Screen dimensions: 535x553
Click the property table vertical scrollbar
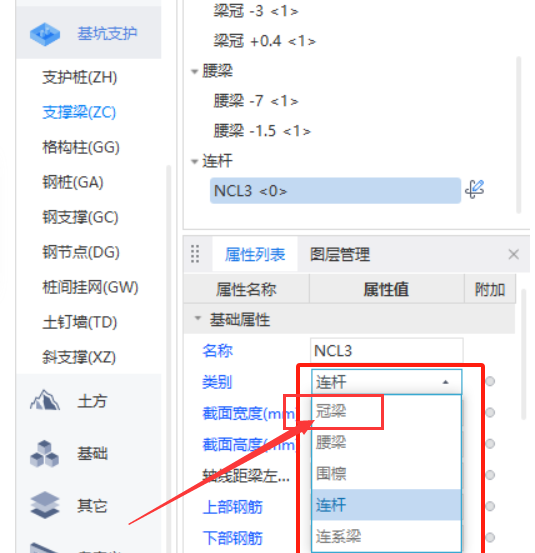[524, 354]
